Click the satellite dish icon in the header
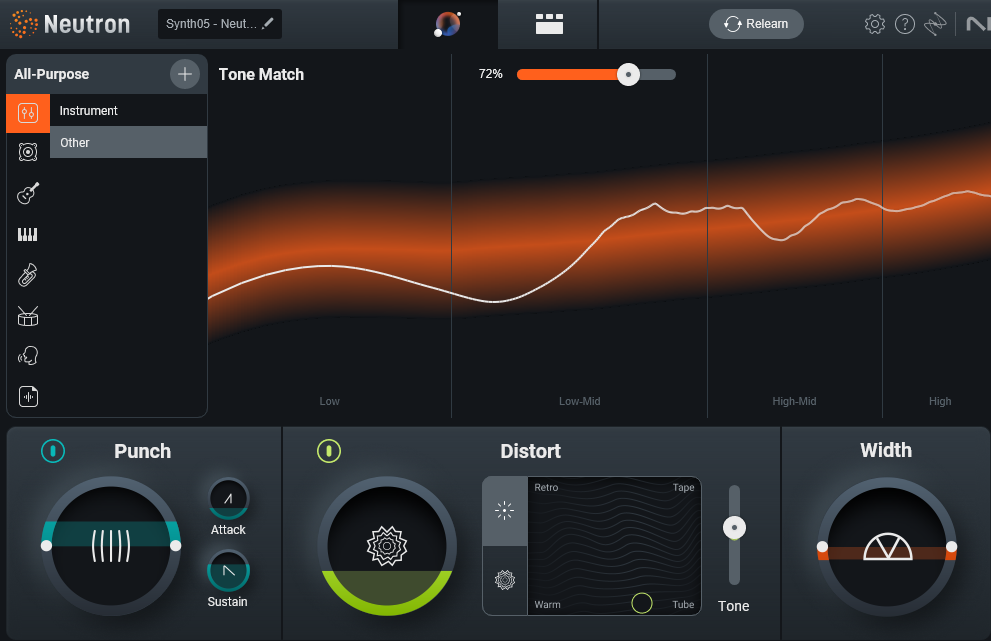The height and width of the screenshot is (641, 991). coord(935,24)
